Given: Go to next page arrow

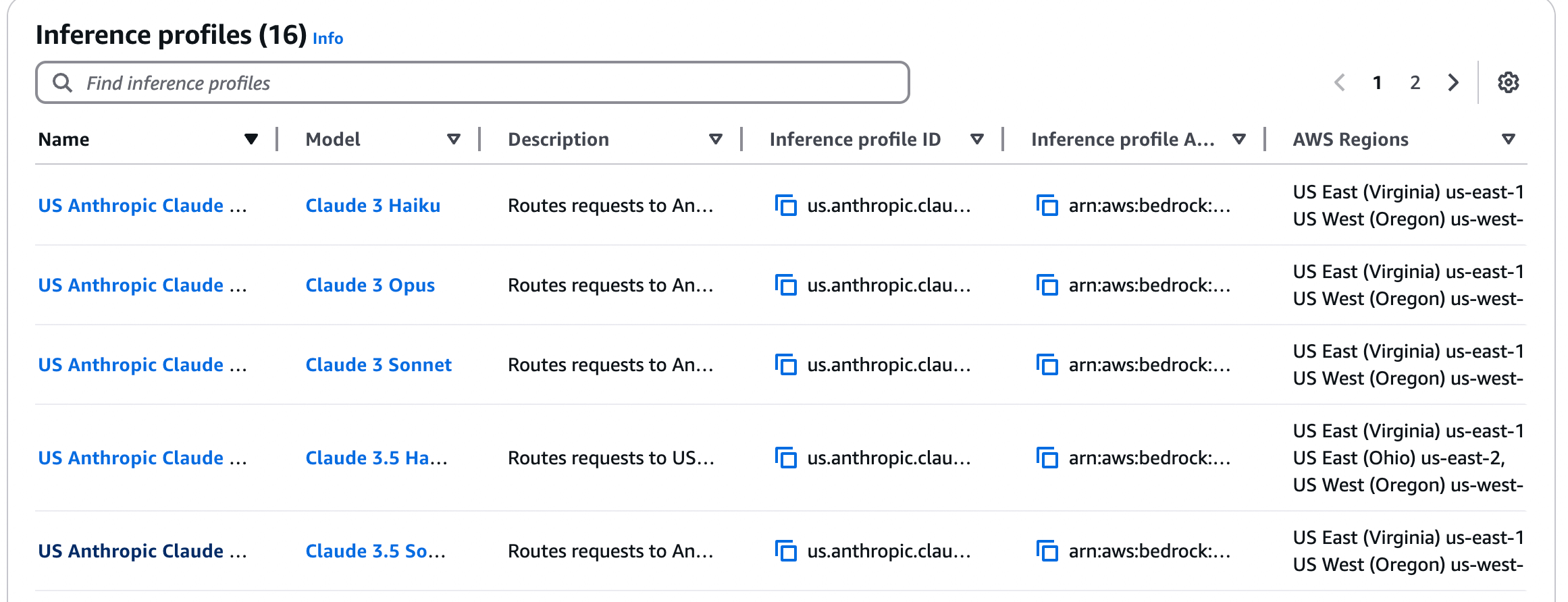Looking at the screenshot, I should 1453,82.
